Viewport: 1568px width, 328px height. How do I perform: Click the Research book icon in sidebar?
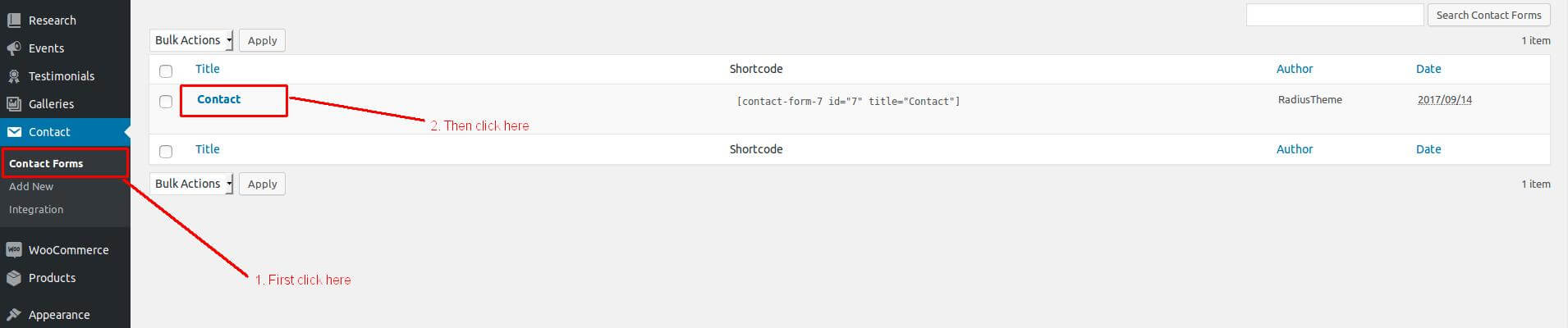coord(14,20)
